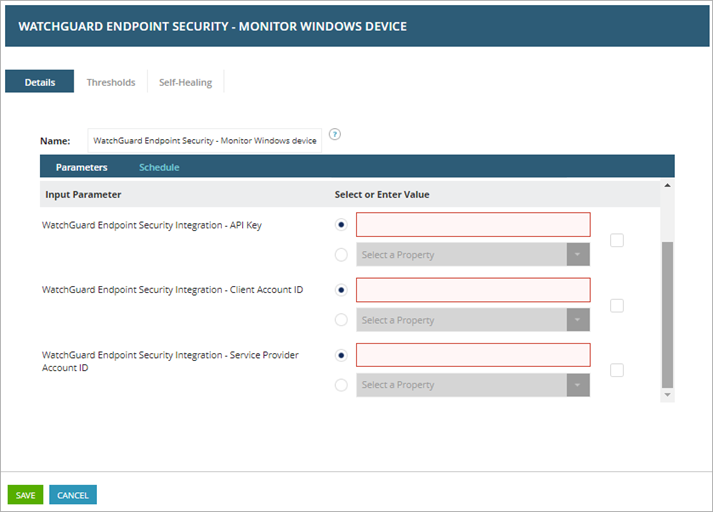Select the API Key value radio button
713x512 pixels.
coord(341,225)
